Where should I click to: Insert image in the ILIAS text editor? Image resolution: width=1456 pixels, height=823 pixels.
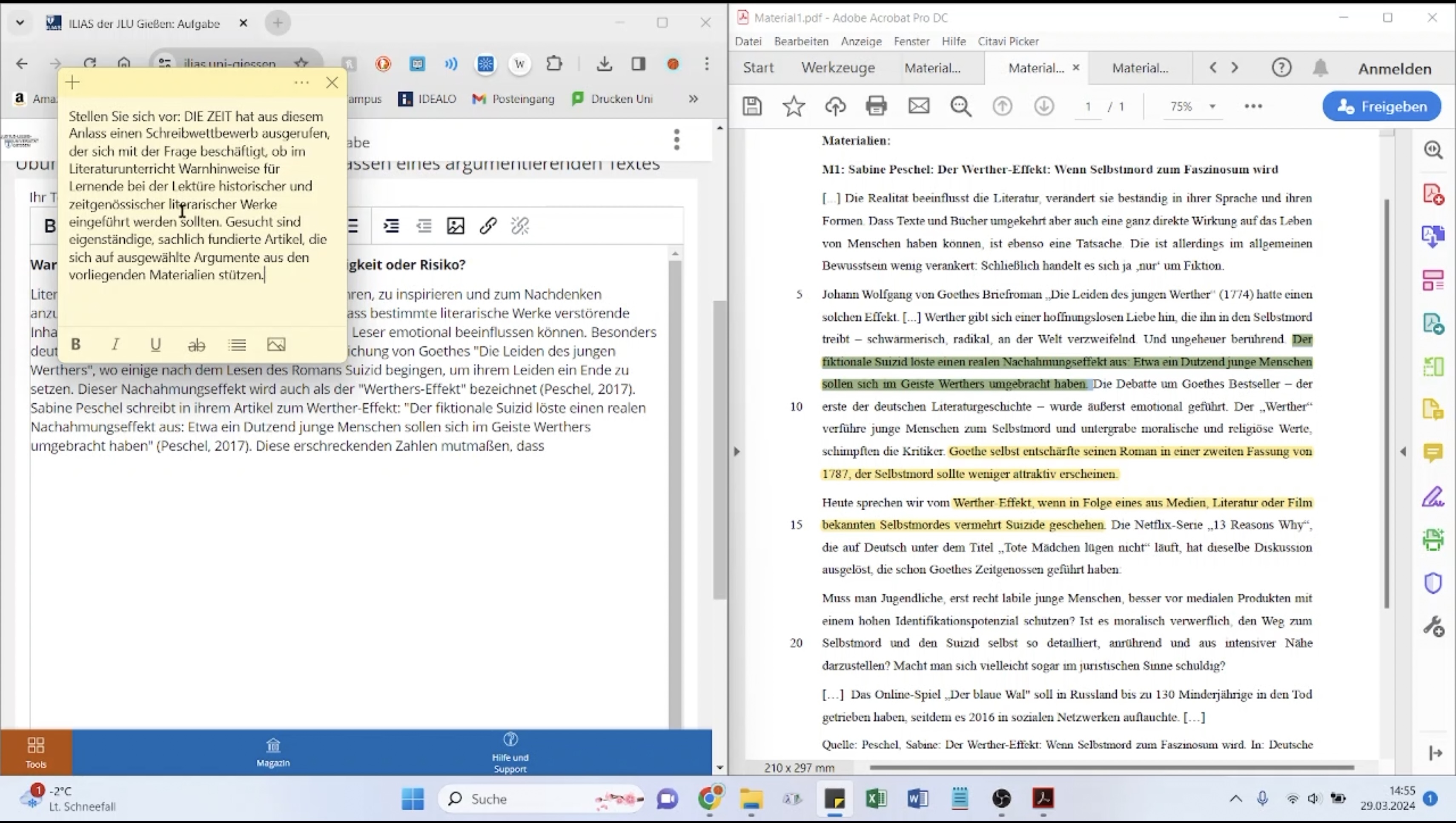[455, 226]
